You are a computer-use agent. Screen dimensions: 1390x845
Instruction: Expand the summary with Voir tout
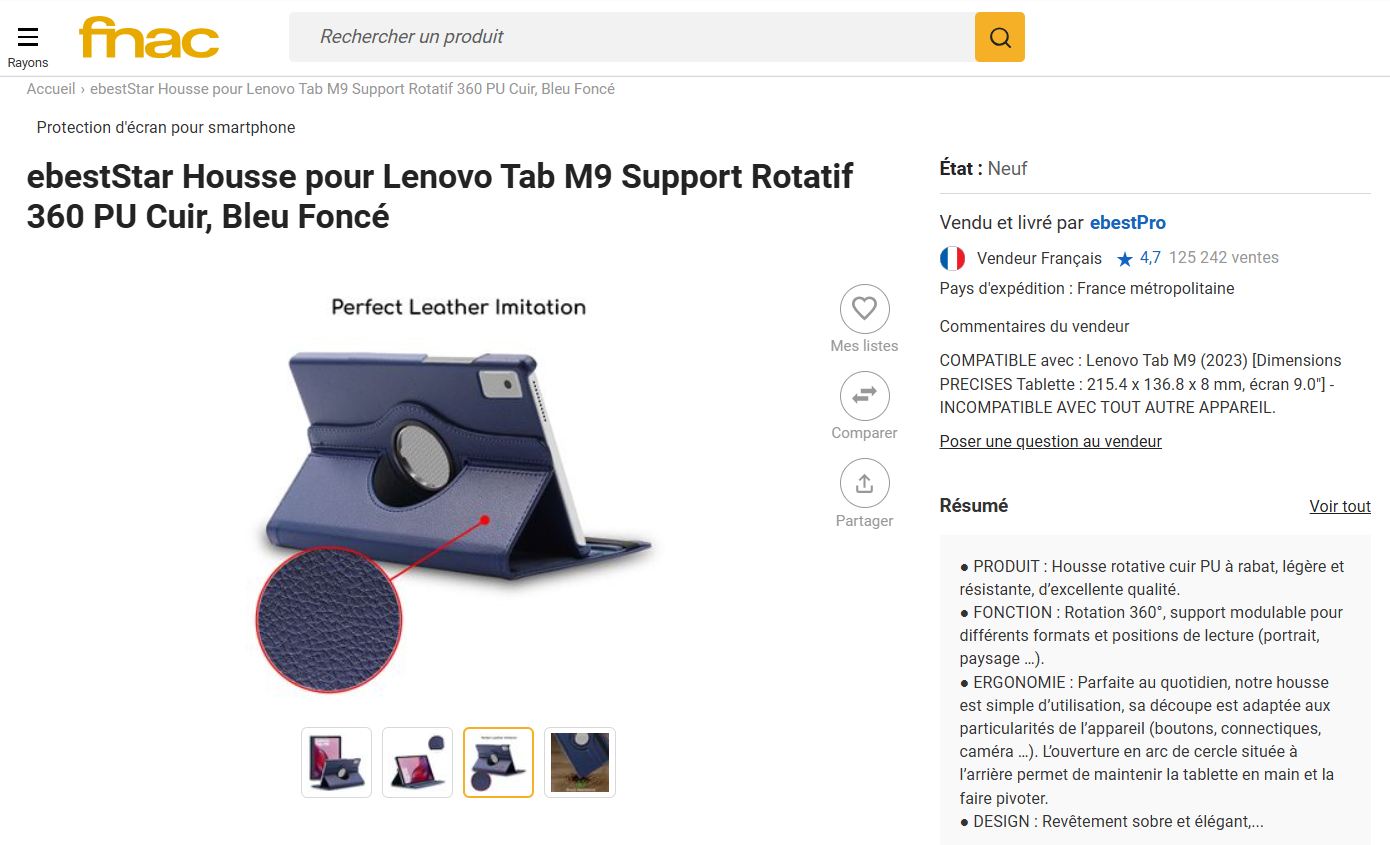point(1340,506)
